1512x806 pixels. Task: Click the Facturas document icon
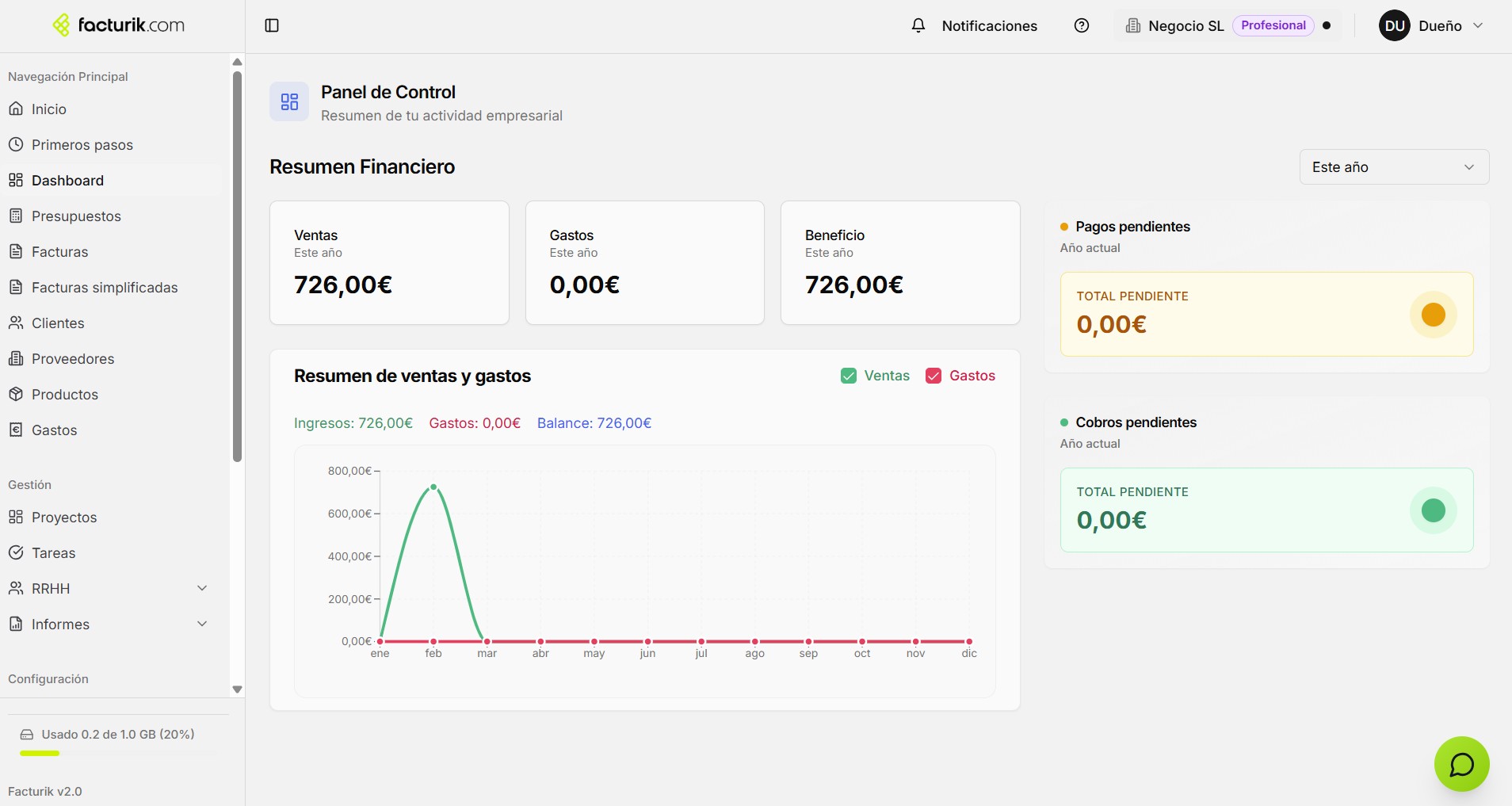tap(16, 251)
